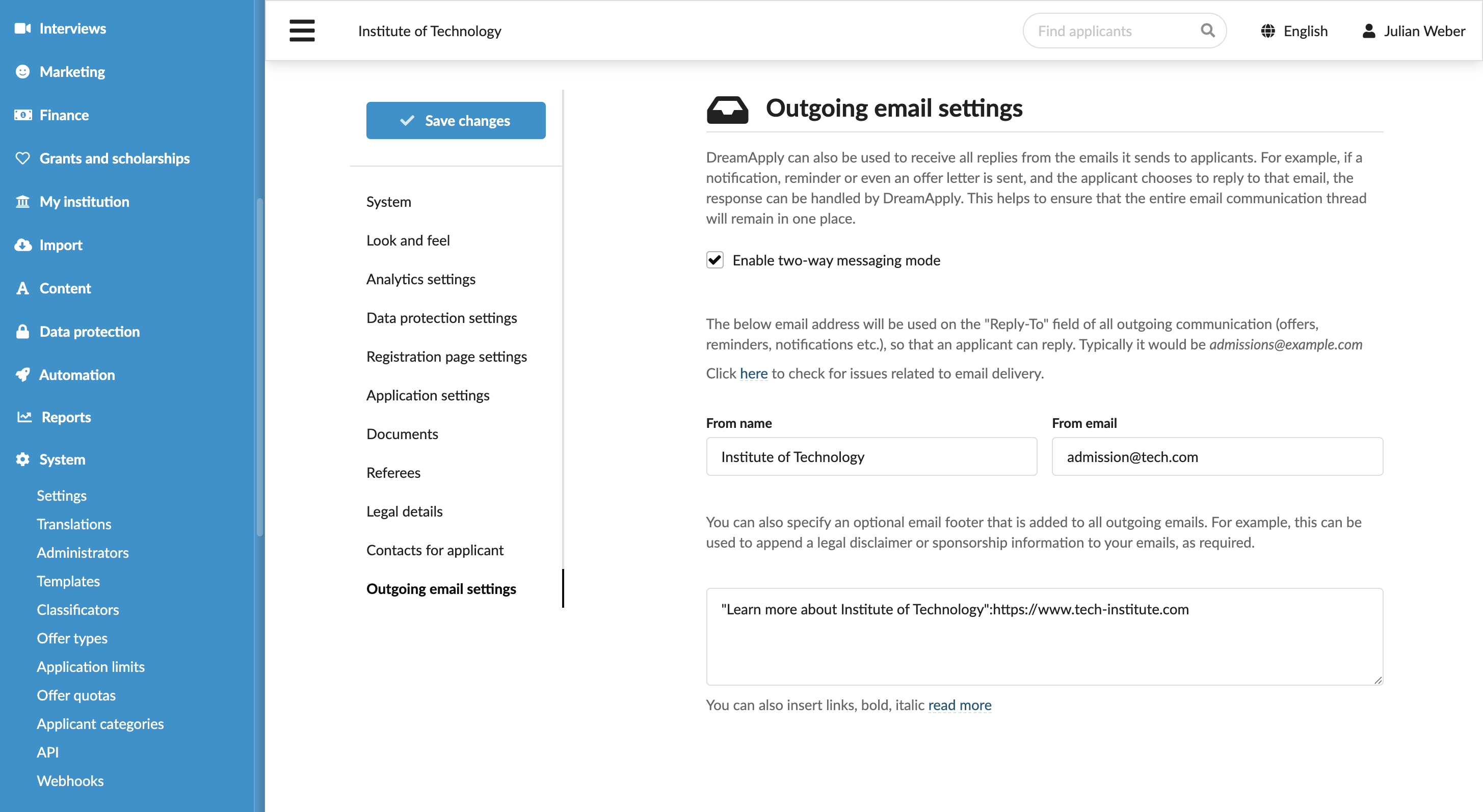This screenshot has height=812, width=1483.
Task: Open API under System
Action: click(47, 752)
